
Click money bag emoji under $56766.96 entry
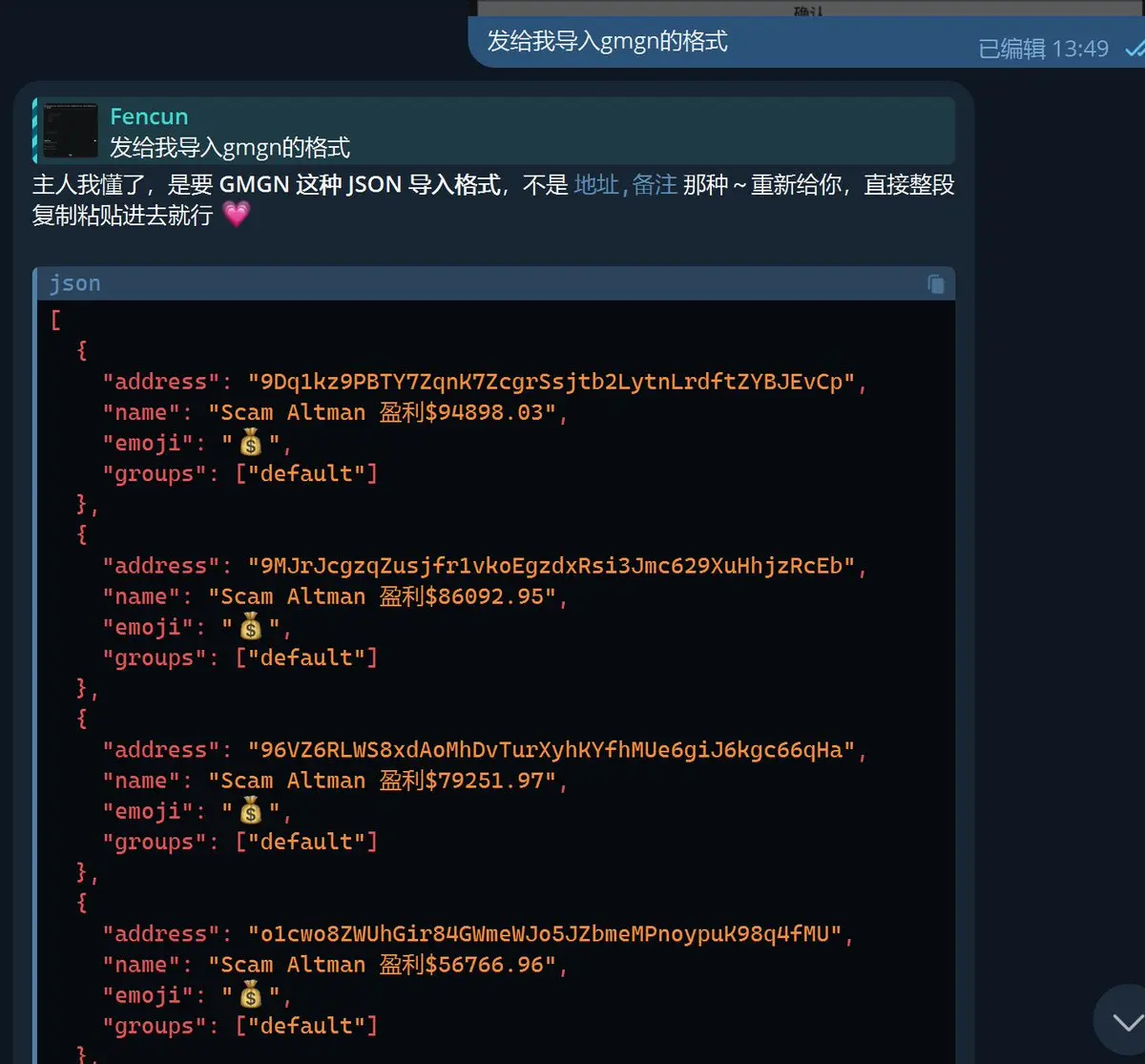coord(251,995)
